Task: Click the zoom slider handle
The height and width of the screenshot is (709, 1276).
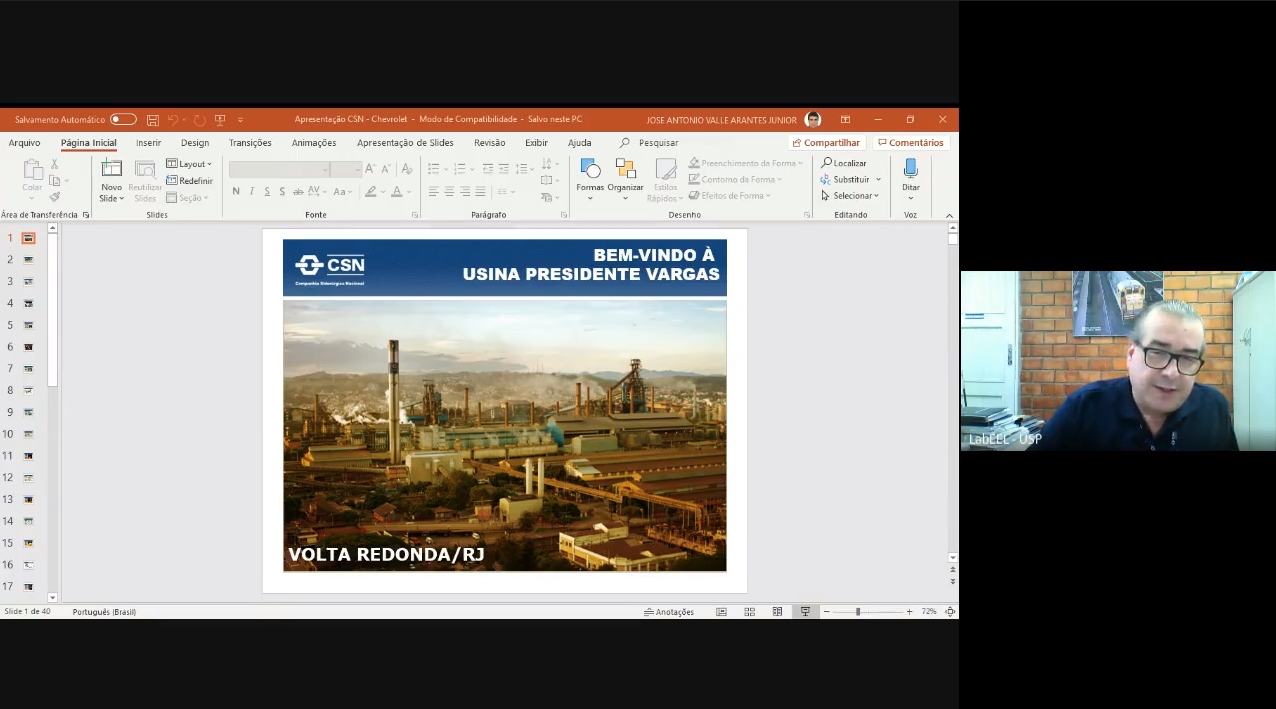Action: point(857,612)
